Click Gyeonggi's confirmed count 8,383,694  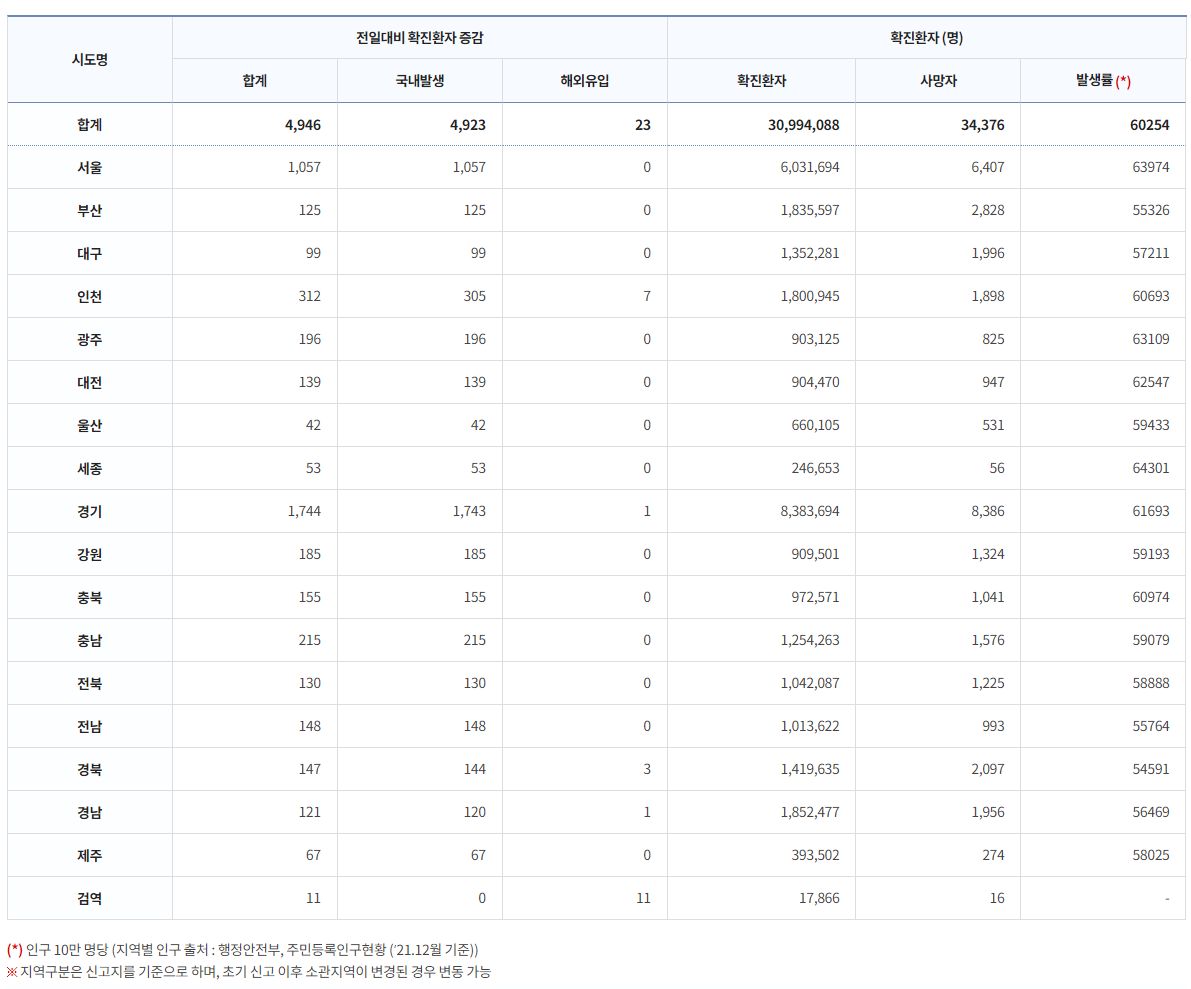[x=810, y=511]
